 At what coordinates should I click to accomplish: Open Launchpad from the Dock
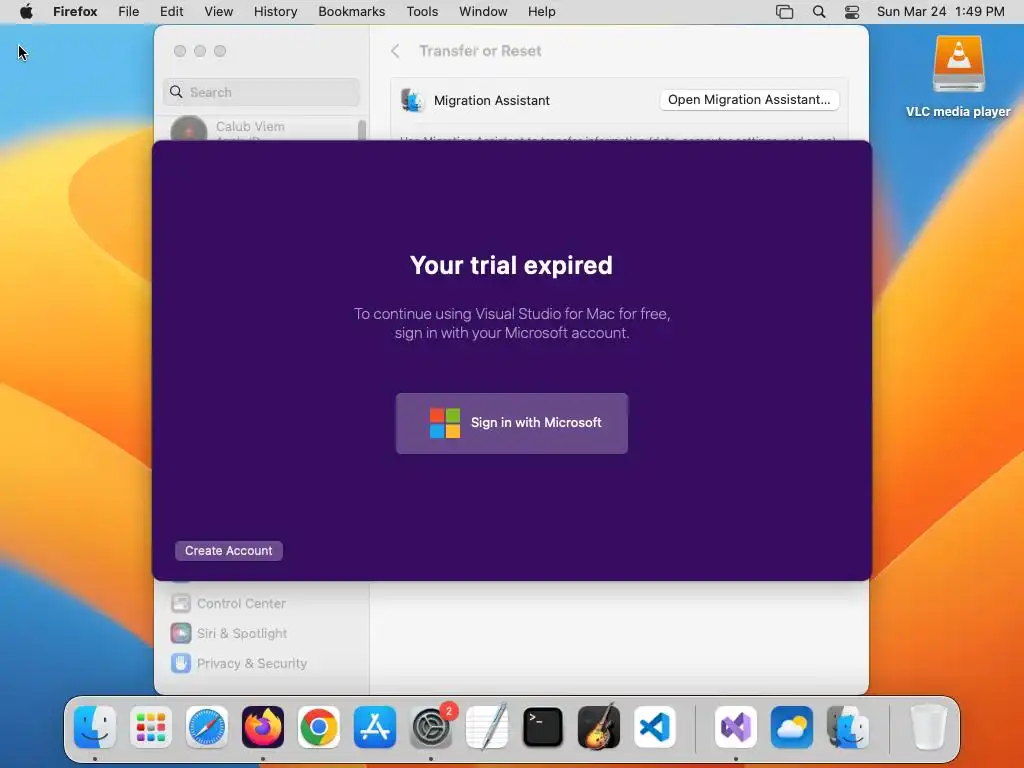click(x=151, y=727)
